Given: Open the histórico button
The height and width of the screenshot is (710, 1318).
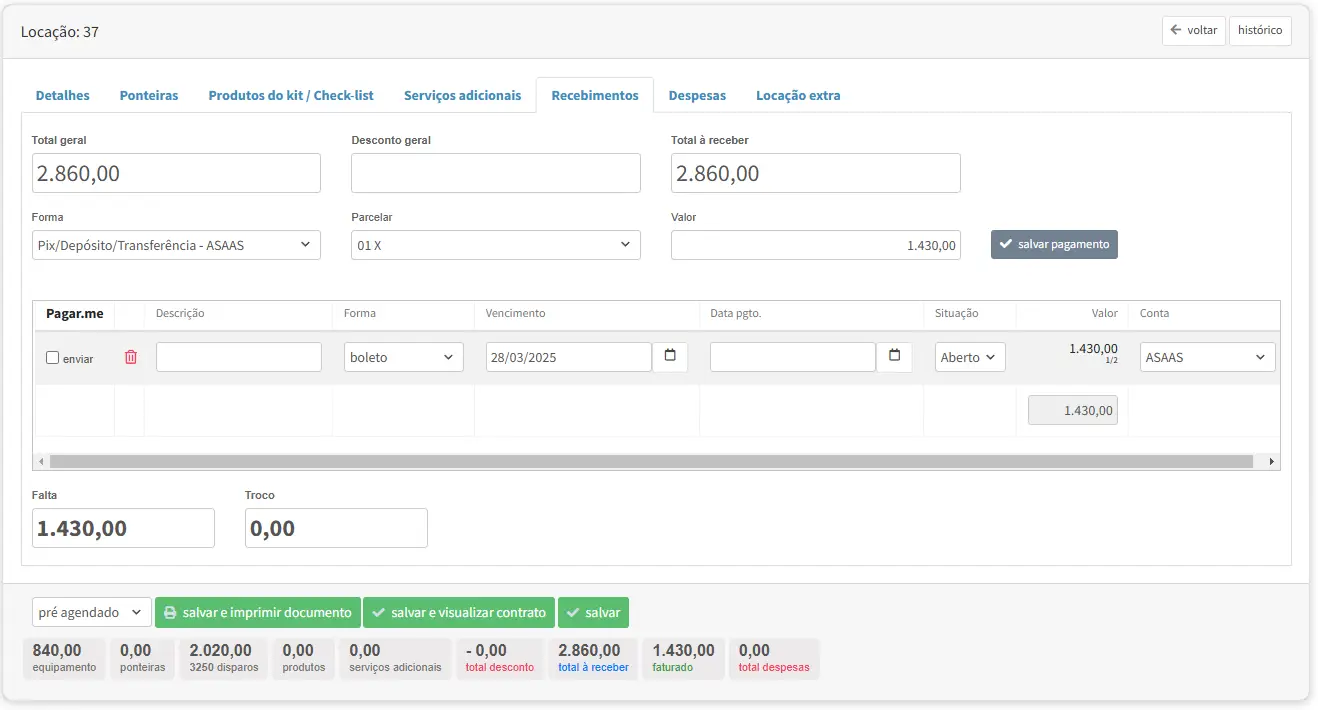Looking at the screenshot, I should (1259, 31).
